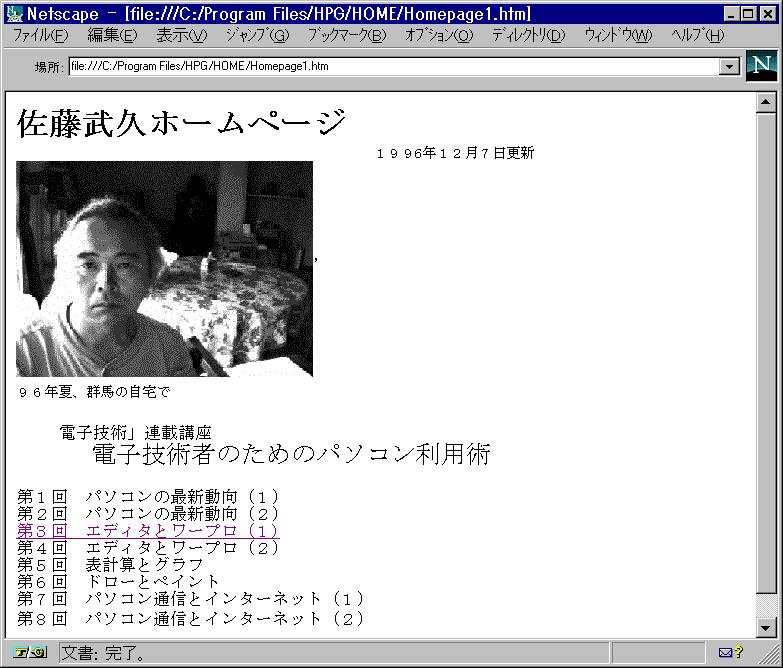Expand the location URL dropdown arrow
Screen dimensions: 783x668
pyautogui.click(x=729, y=67)
